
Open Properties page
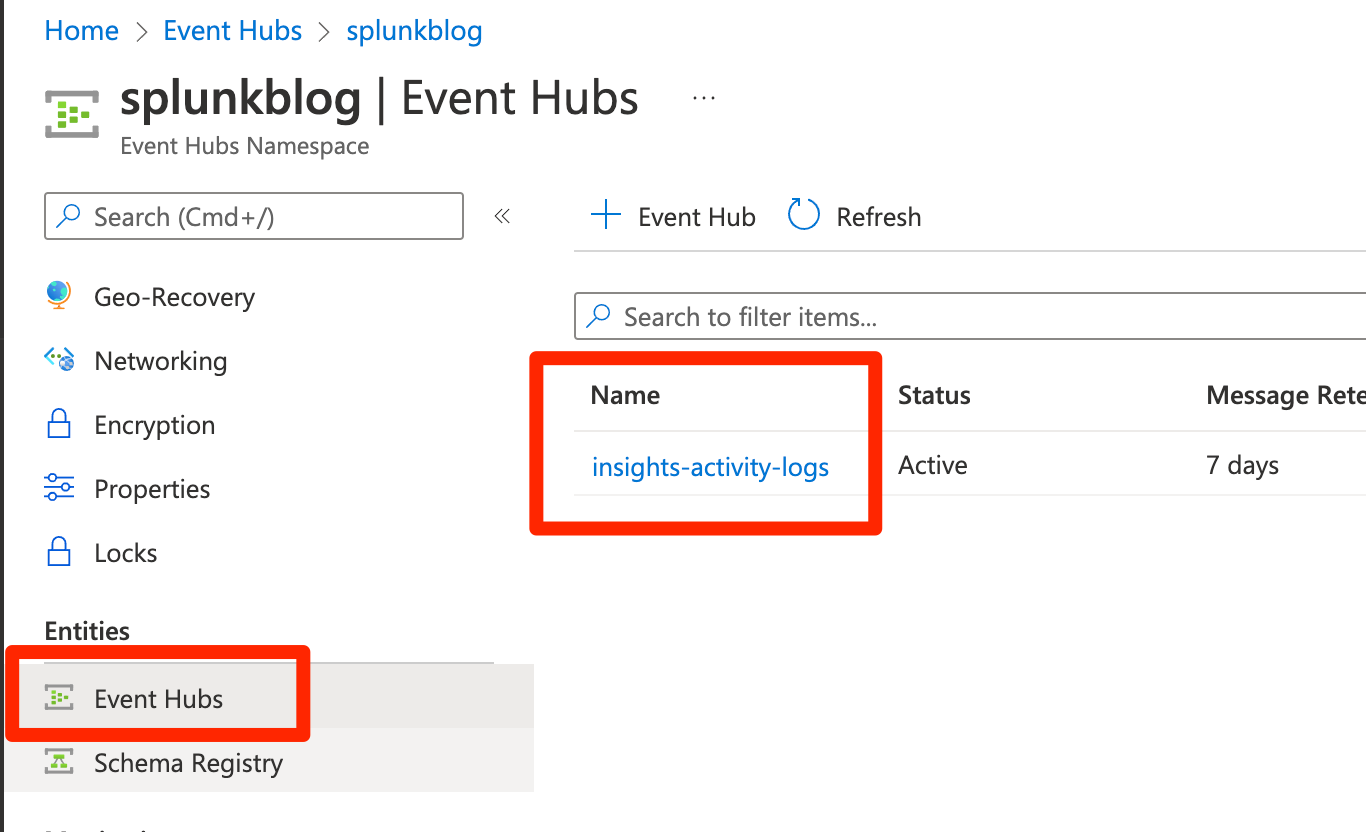(x=152, y=489)
